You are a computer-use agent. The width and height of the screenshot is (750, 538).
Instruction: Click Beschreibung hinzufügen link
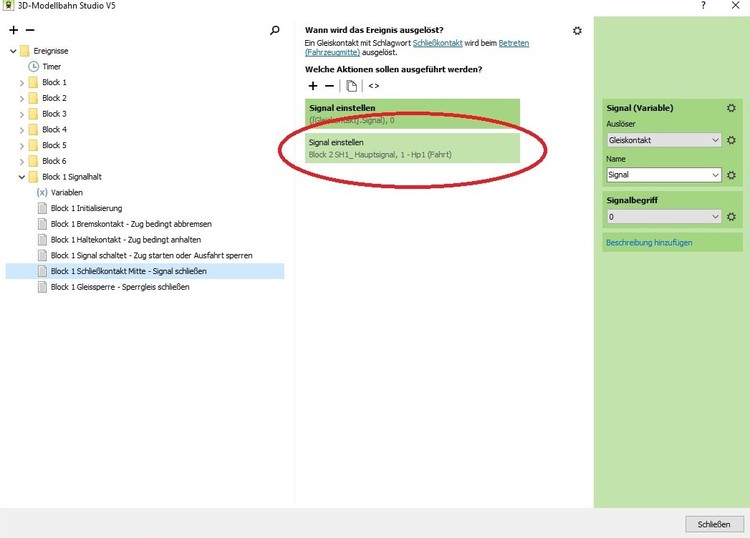(649, 242)
